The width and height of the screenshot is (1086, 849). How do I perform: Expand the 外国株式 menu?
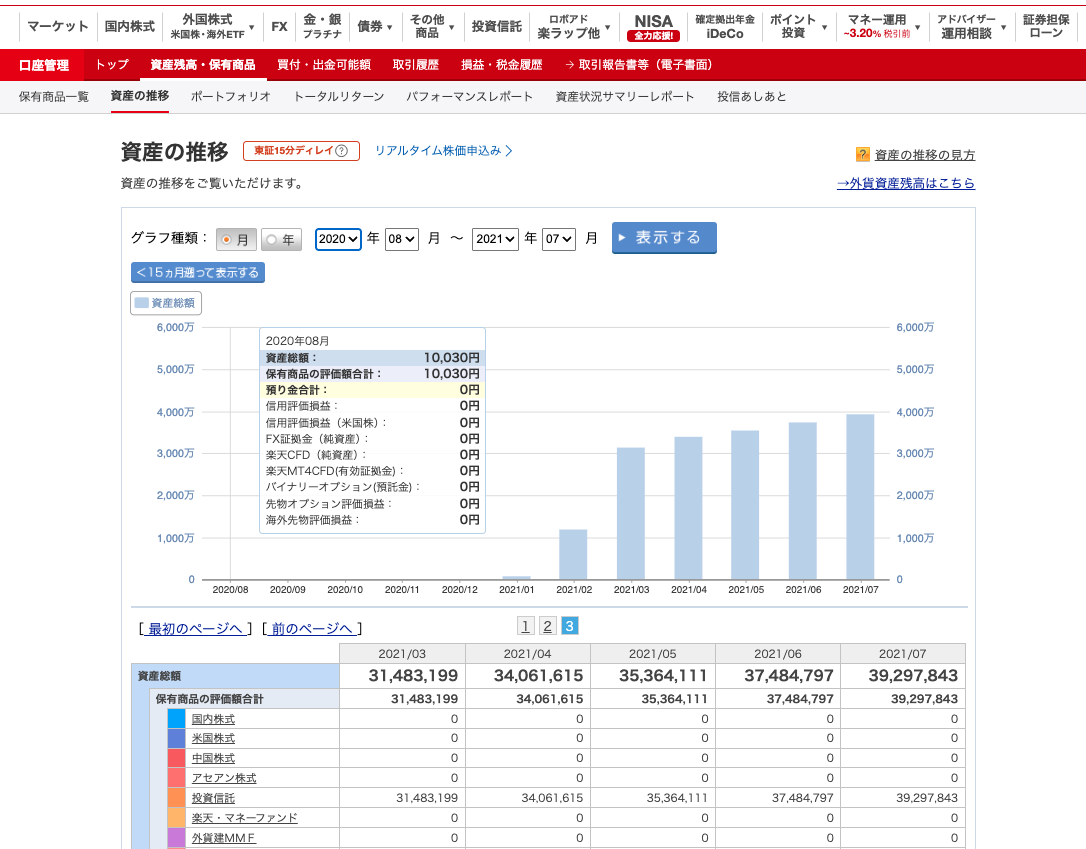coord(211,26)
